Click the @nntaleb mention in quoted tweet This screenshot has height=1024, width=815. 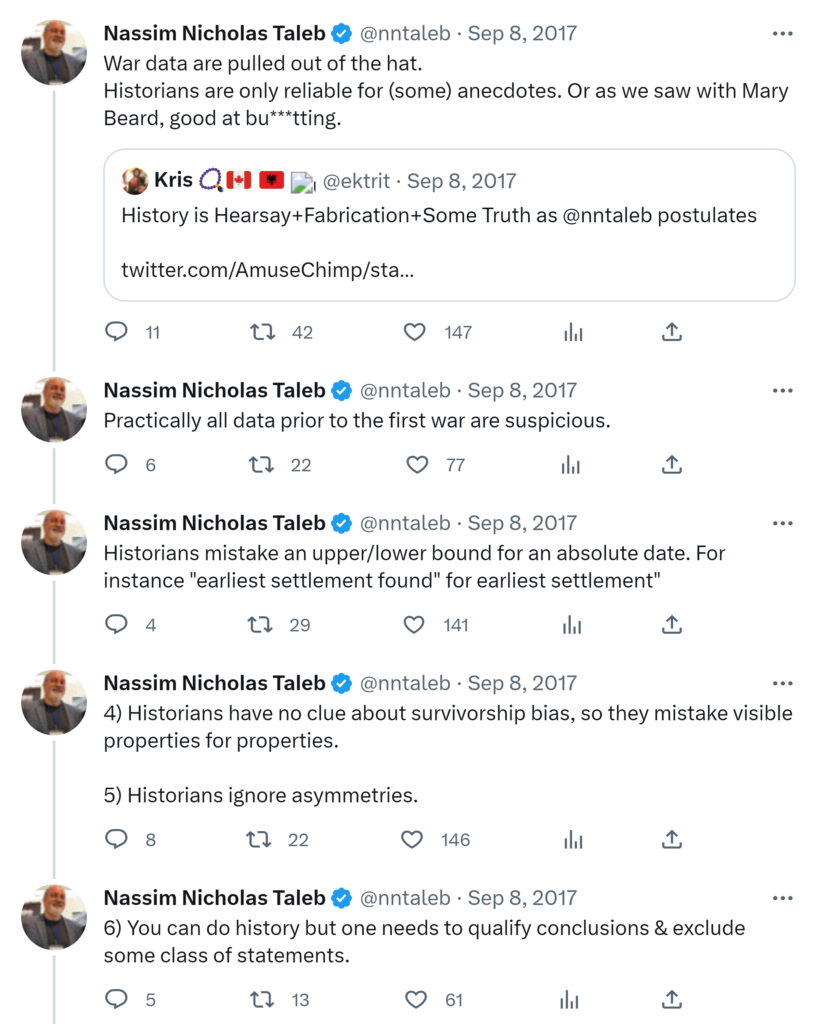pos(612,215)
